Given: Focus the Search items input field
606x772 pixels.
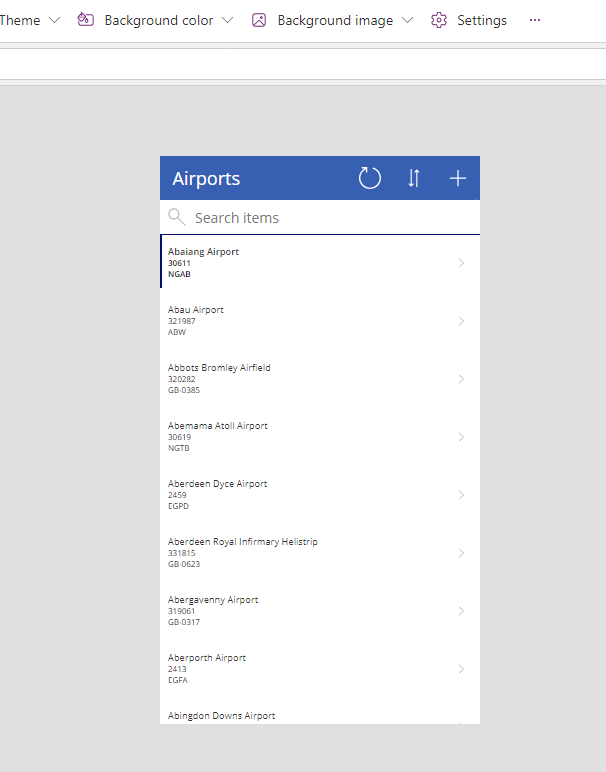Looking at the screenshot, I should click(320, 218).
